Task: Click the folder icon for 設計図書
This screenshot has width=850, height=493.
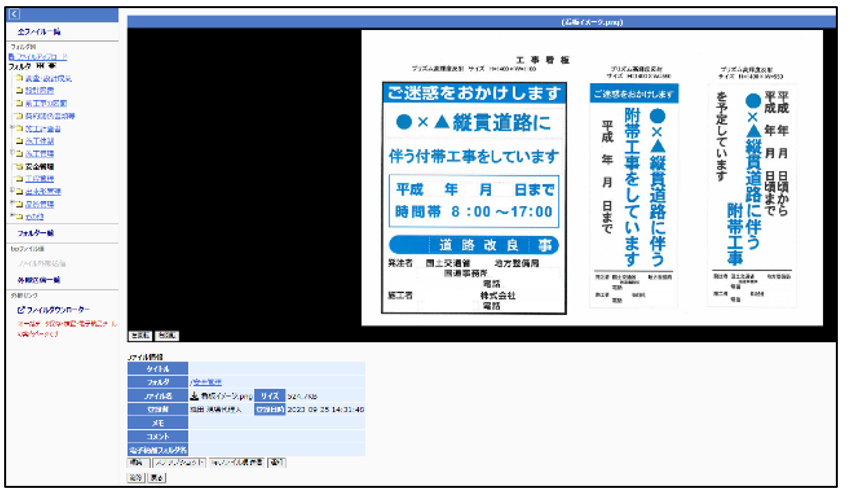Action: coord(19,90)
